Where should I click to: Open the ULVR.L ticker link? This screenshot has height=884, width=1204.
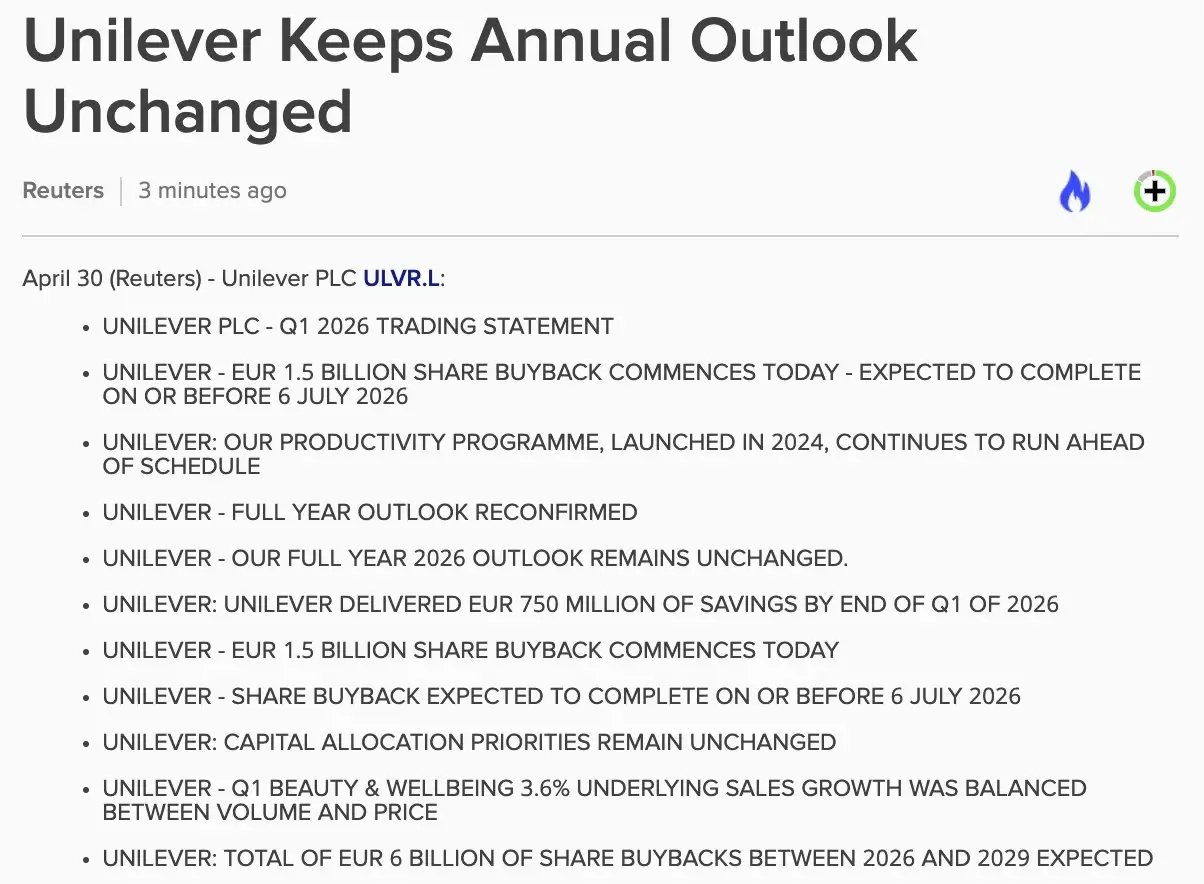click(x=401, y=278)
